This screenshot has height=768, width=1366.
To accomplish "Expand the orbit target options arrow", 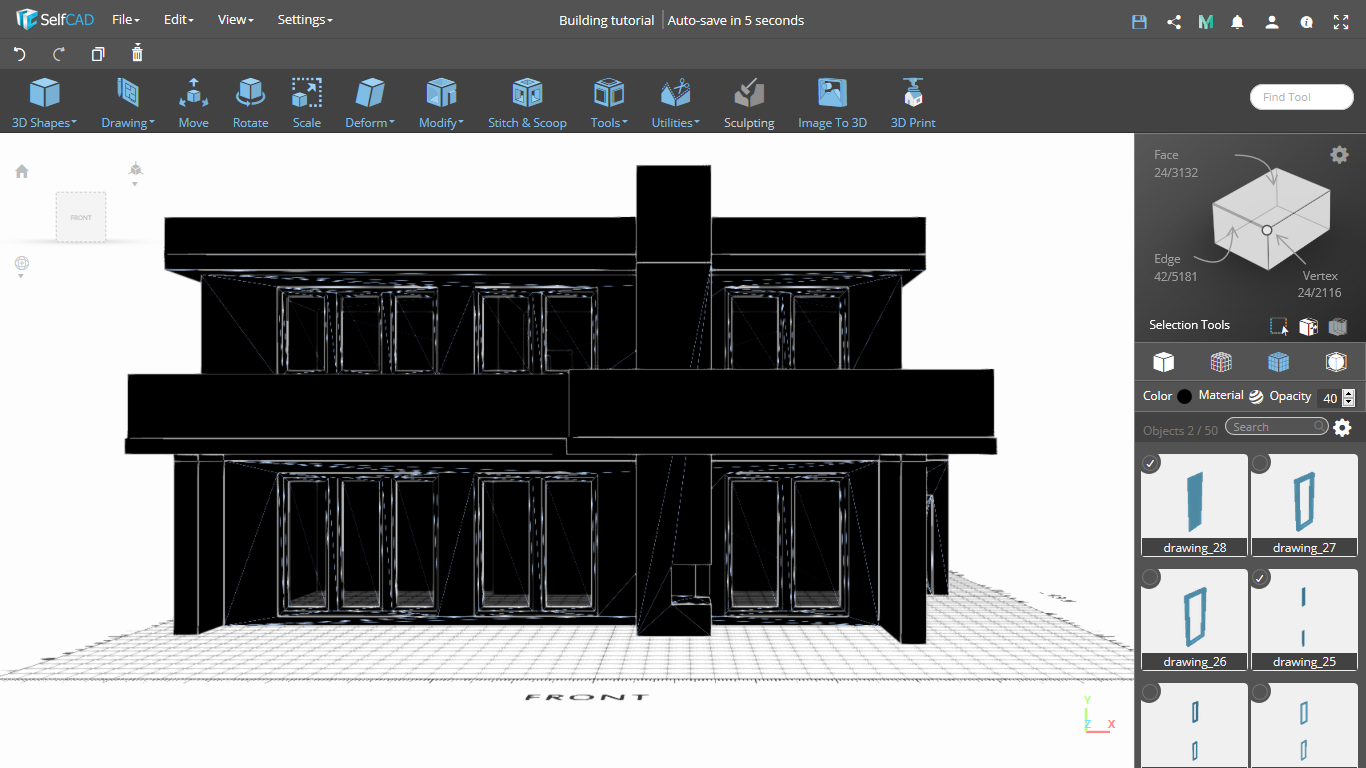I will [21, 277].
